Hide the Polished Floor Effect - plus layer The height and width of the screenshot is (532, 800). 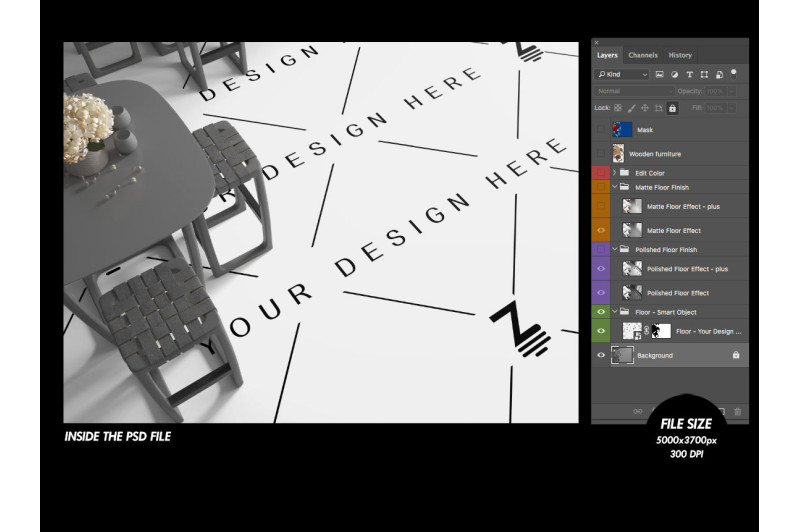601,268
